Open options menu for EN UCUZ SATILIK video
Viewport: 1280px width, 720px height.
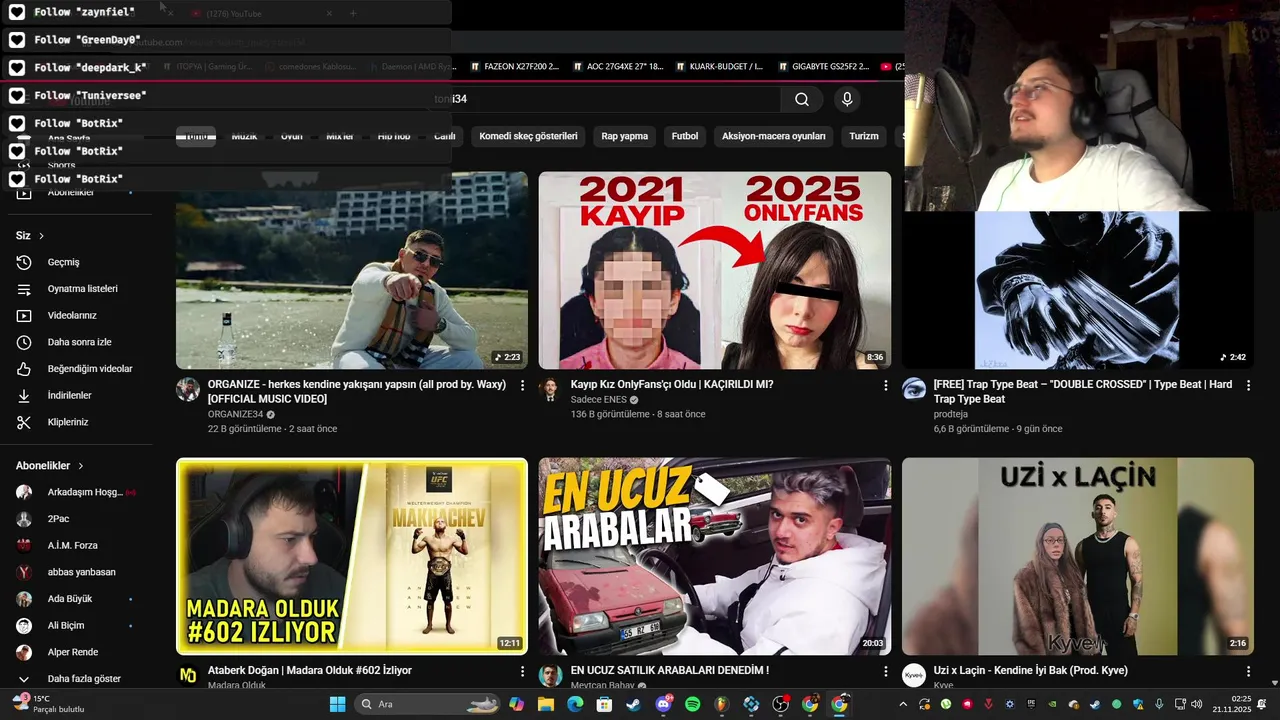tap(885, 671)
